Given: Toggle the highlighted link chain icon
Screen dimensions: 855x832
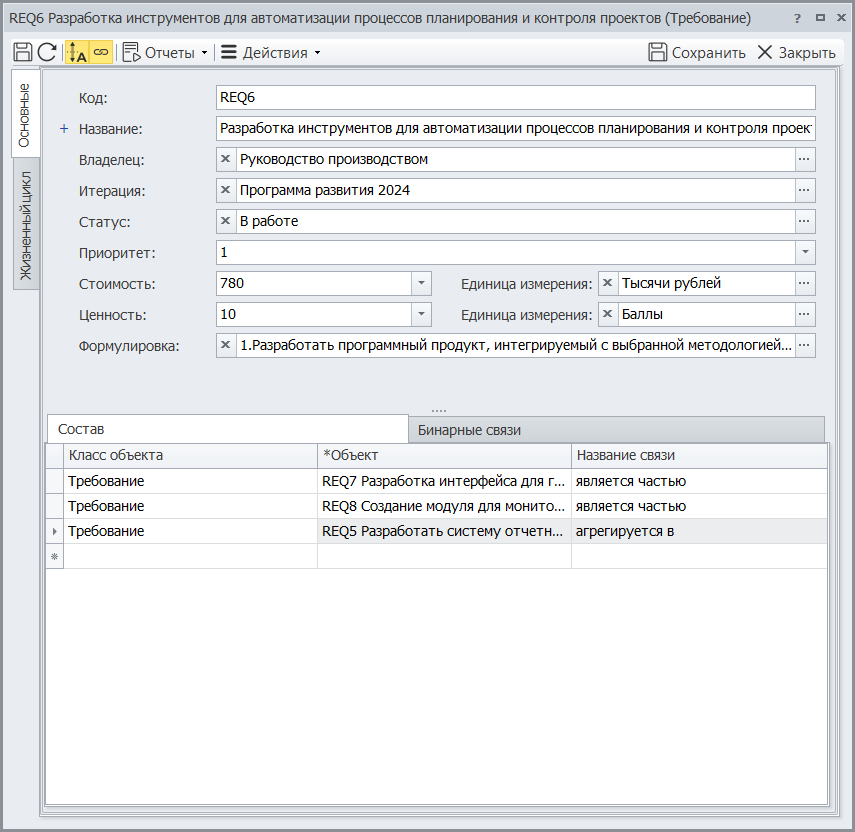Looking at the screenshot, I should point(101,52).
